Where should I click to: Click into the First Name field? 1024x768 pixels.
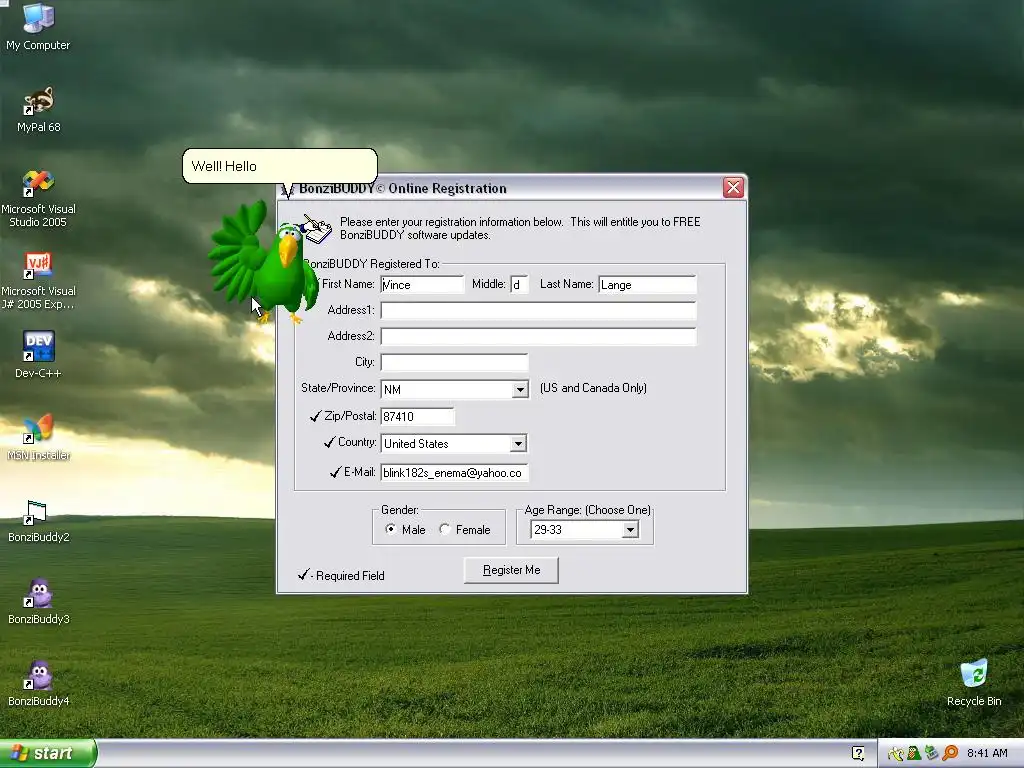[x=422, y=285]
